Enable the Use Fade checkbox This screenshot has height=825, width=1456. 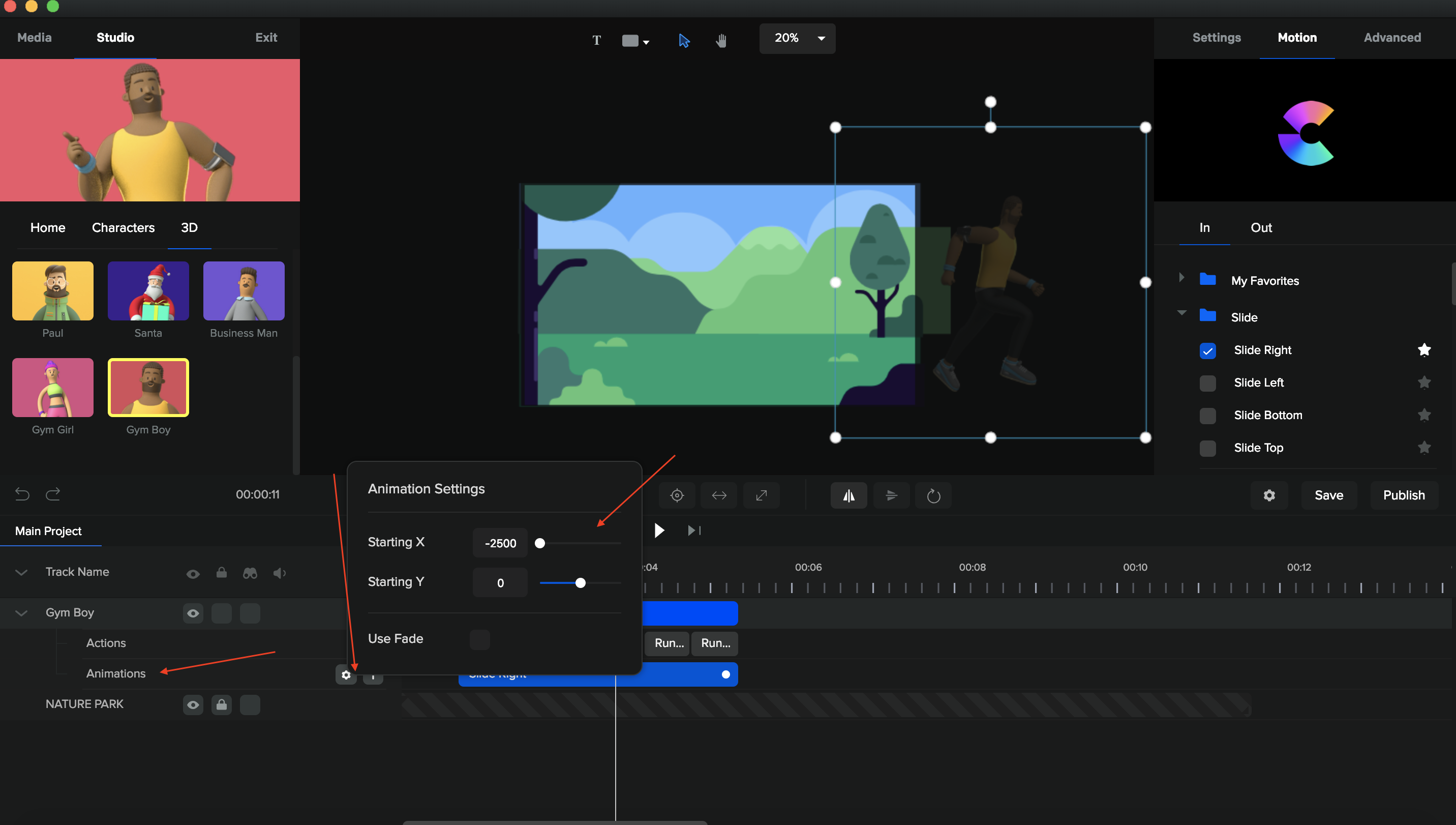coord(479,639)
